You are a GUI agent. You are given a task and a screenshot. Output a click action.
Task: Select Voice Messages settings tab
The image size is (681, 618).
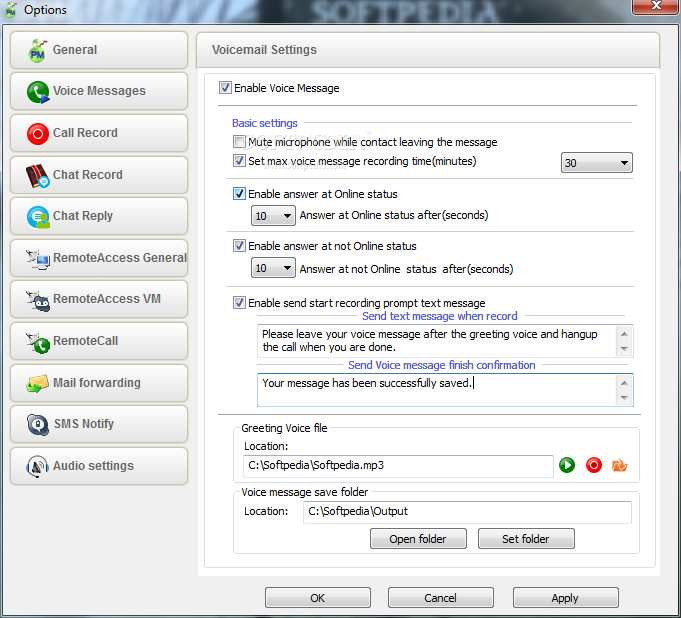99,92
